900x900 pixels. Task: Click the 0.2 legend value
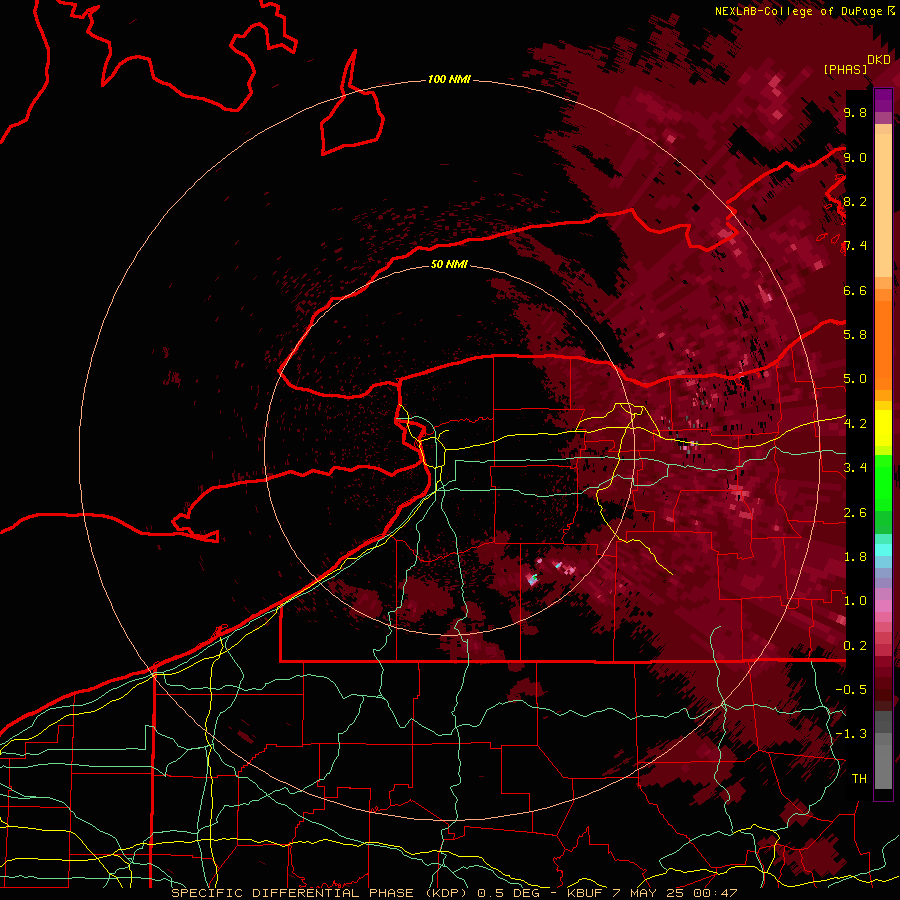855,646
